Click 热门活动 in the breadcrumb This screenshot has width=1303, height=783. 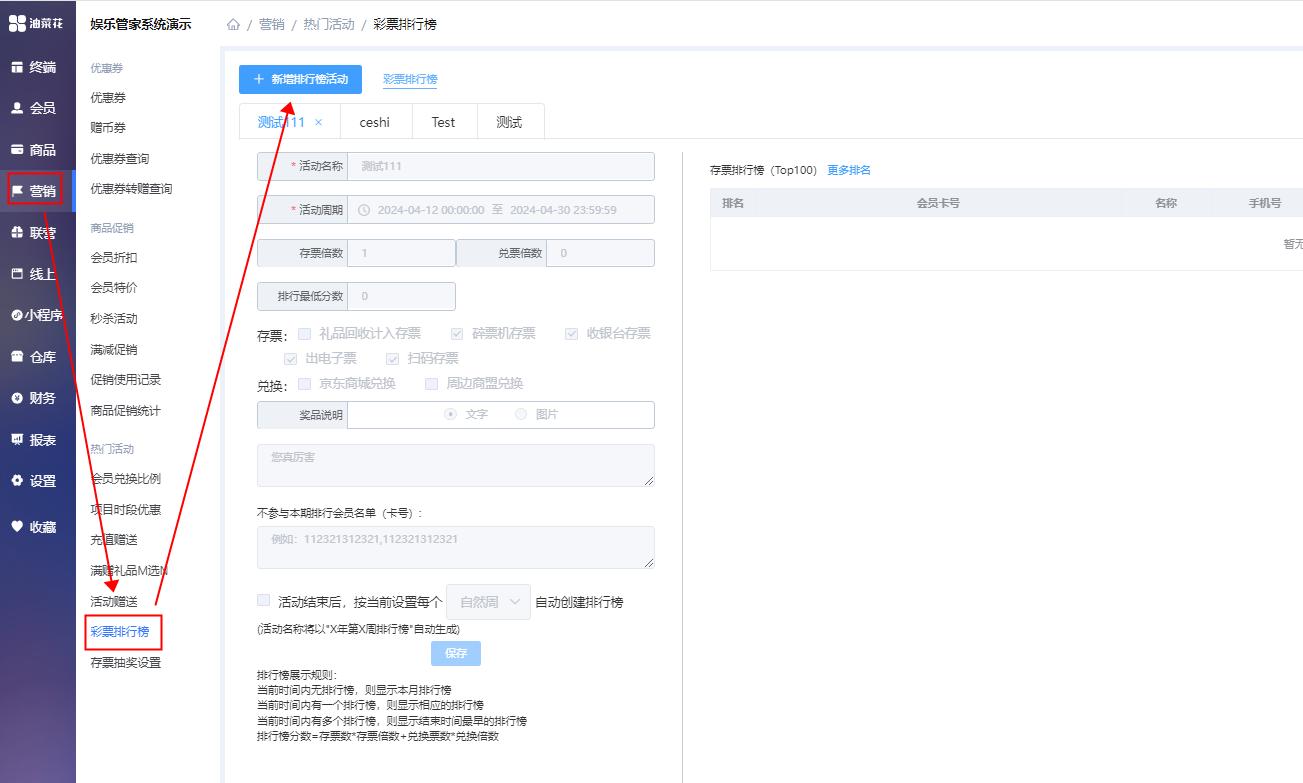click(x=329, y=24)
